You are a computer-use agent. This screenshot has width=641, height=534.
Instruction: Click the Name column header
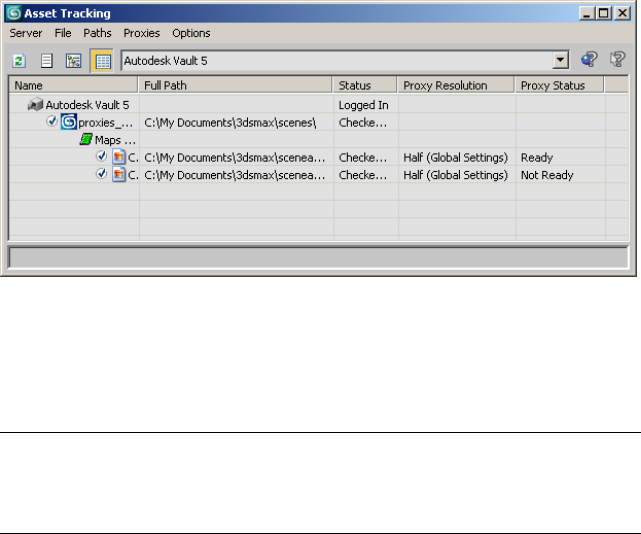74,85
